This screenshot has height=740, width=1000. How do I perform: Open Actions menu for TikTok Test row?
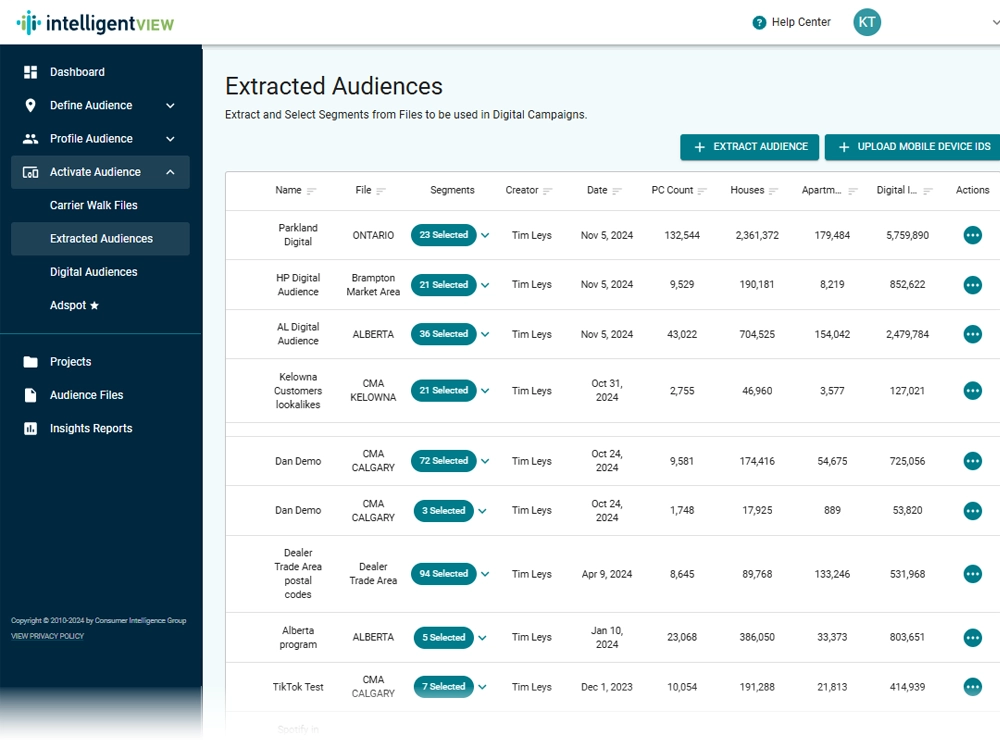click(972, 687)
